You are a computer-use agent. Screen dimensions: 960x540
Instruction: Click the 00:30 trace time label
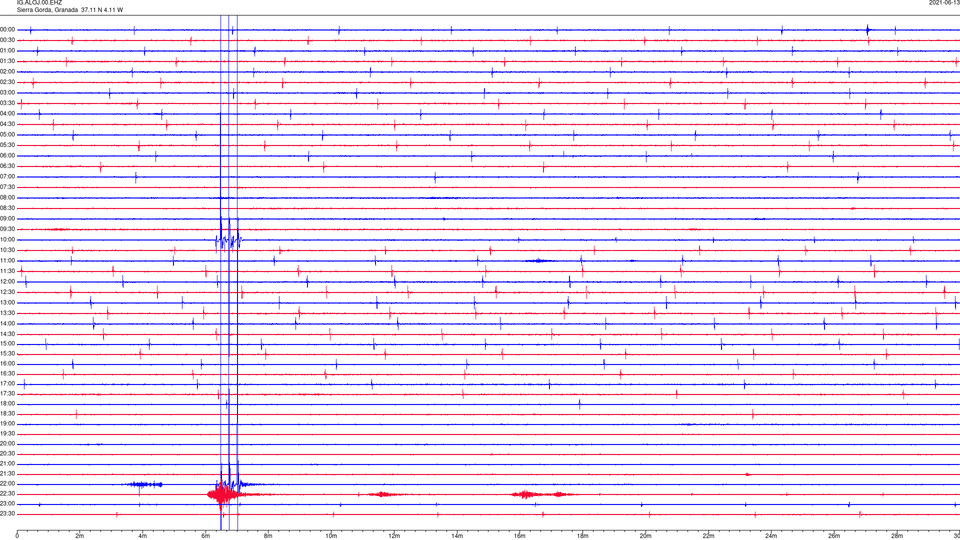(x=8, y=40)
